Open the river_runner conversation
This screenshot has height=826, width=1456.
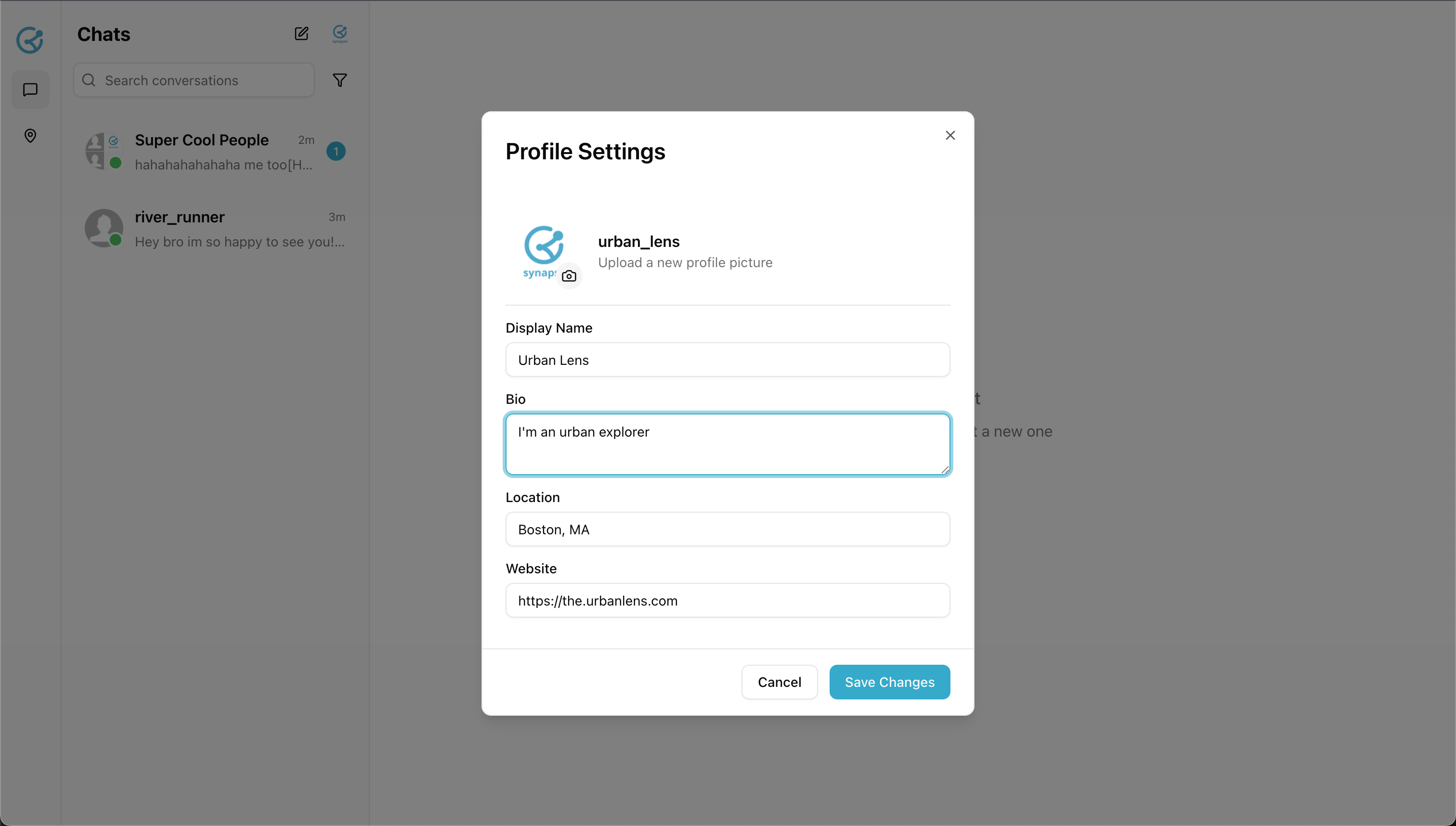[x=216, y=229]
